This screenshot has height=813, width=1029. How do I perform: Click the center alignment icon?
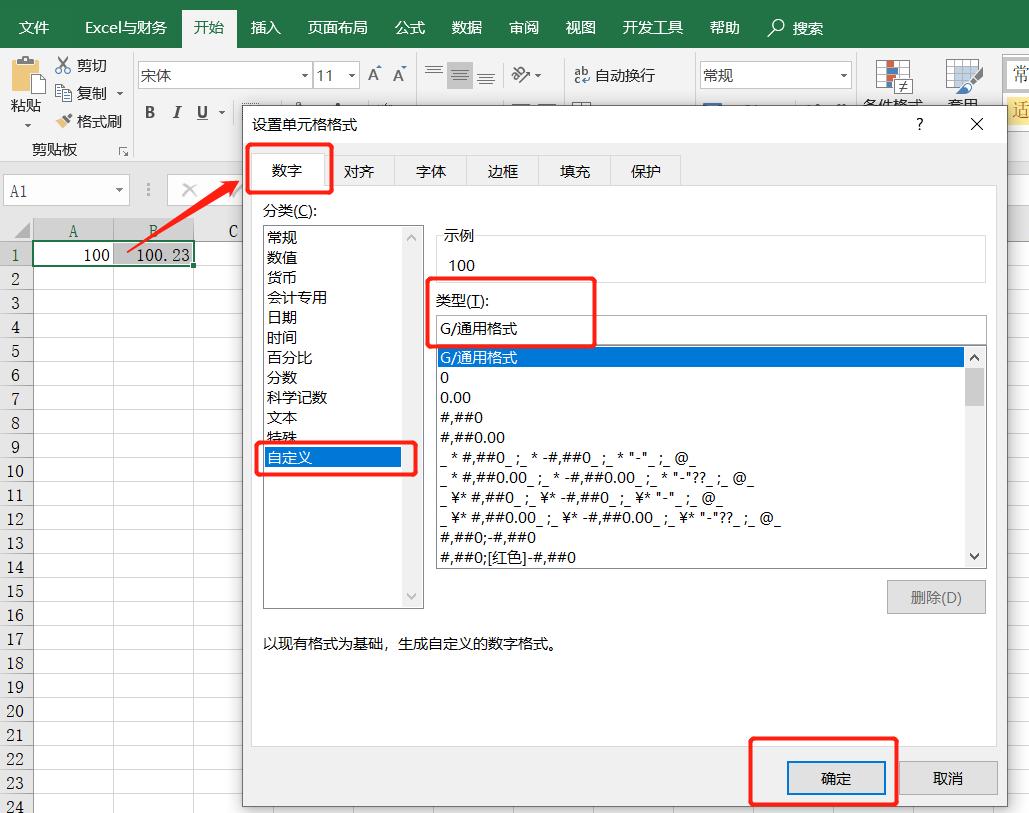pyautogui.click(x=459, y=74)
